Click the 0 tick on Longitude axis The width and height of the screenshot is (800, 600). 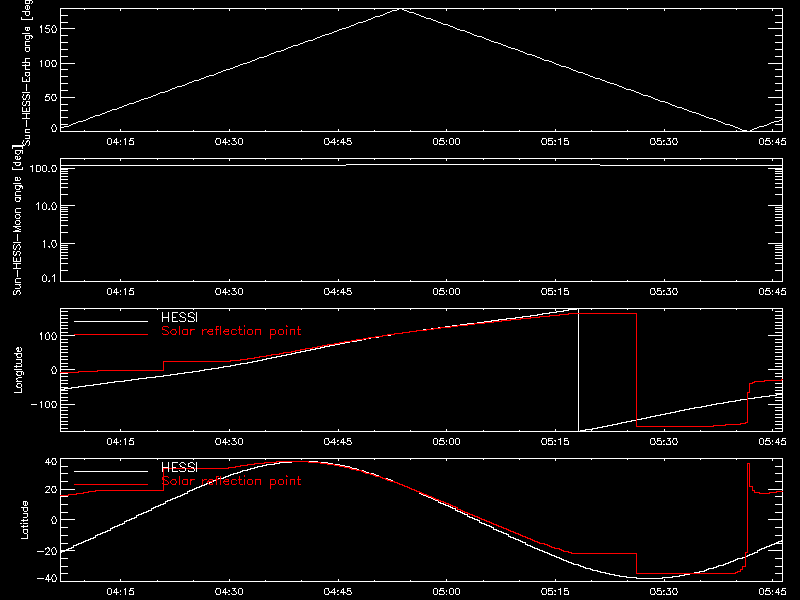(x=54, y=370)
